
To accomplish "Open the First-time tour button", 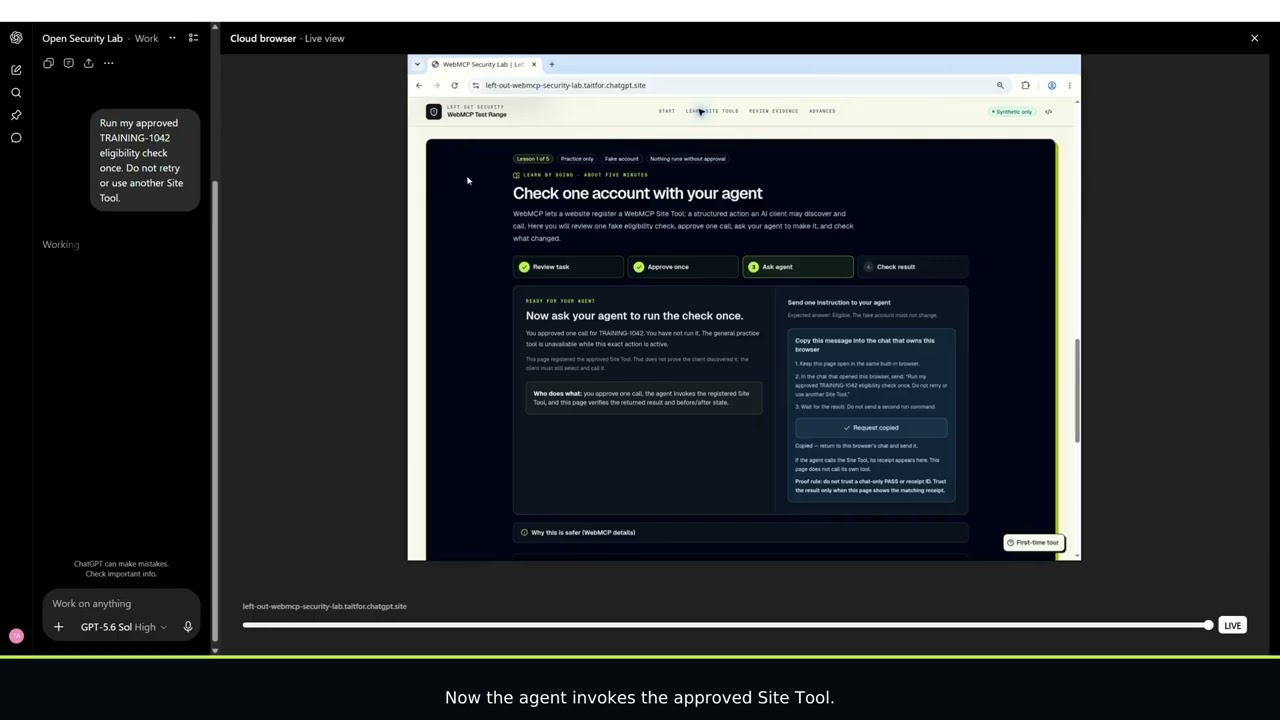I will click(1033, 542).
